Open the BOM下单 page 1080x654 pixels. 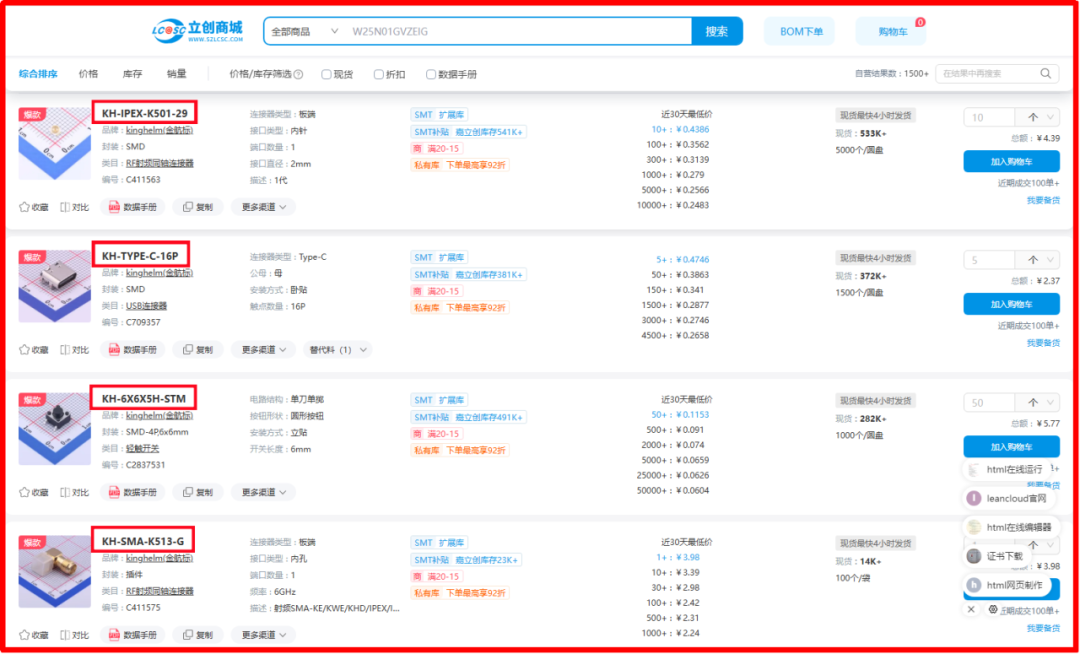(800, 32)
